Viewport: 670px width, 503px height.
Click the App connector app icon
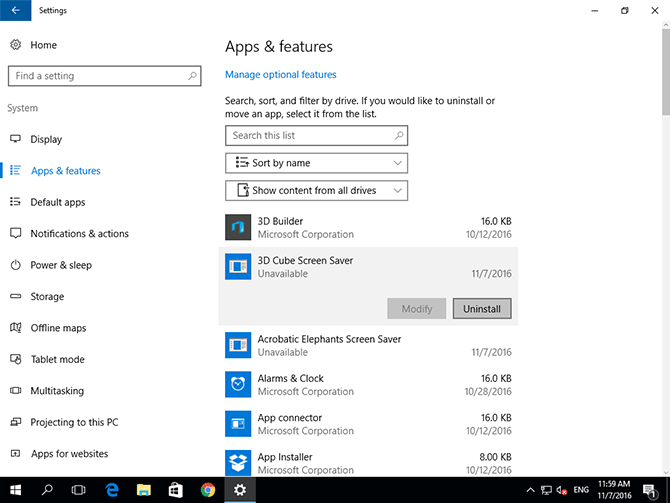[238, 424]
